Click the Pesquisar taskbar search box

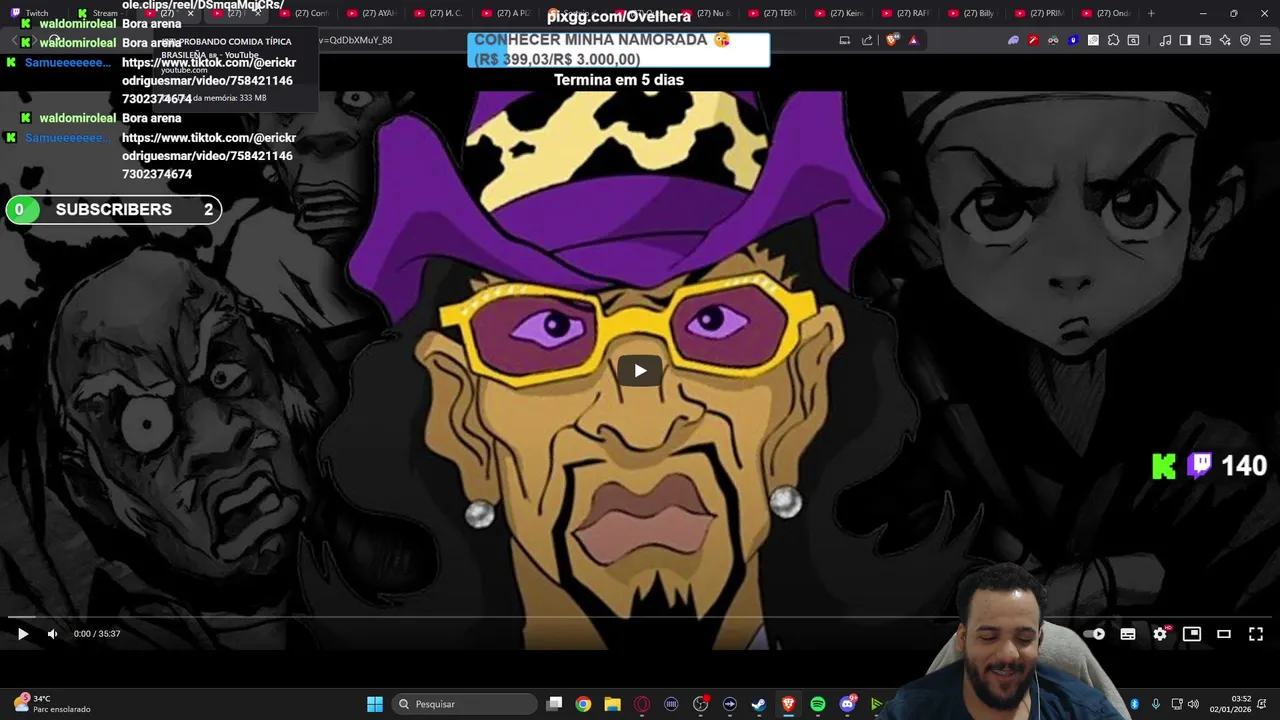464,704
